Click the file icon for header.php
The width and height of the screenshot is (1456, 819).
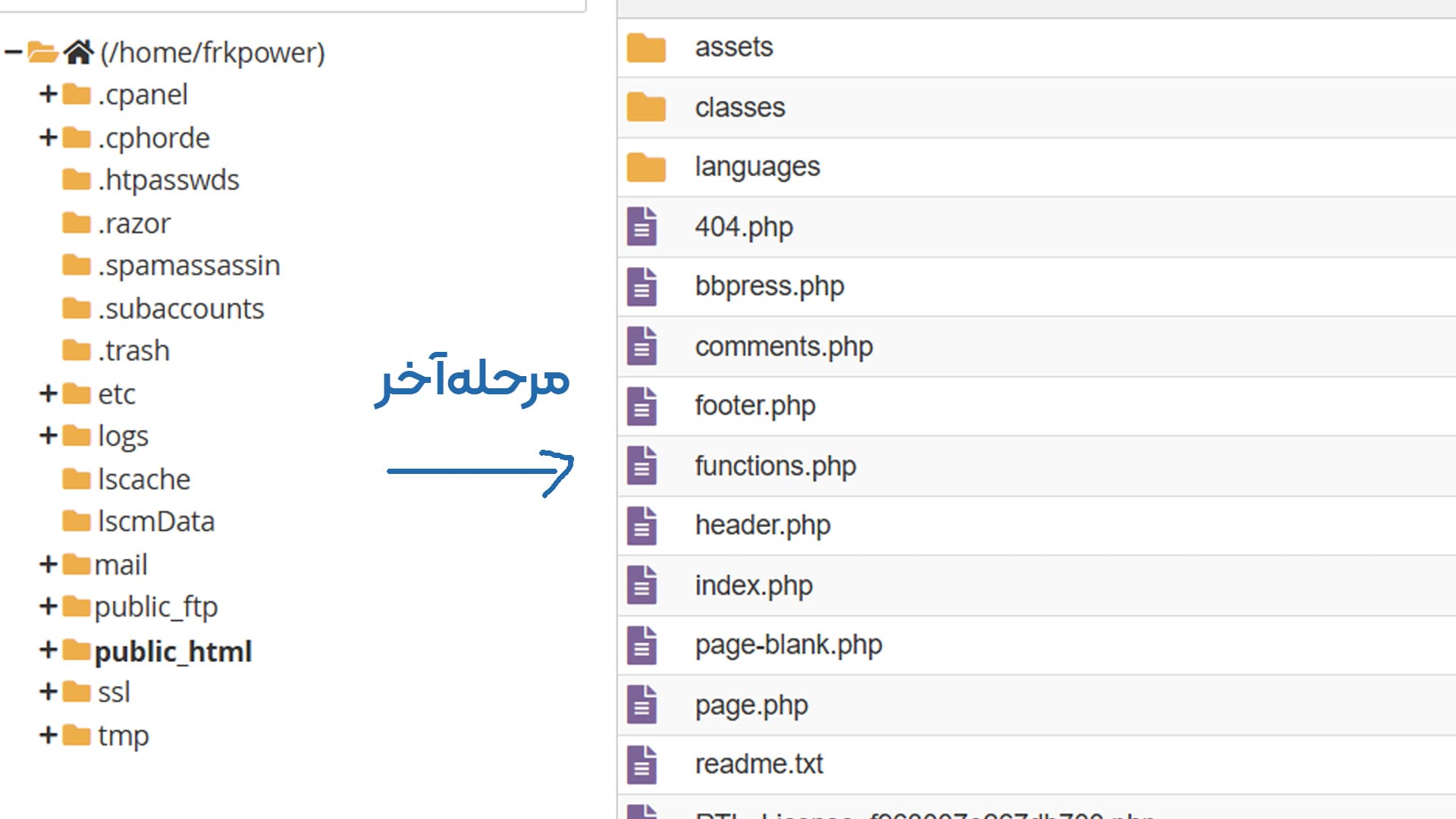click(642, 526)
